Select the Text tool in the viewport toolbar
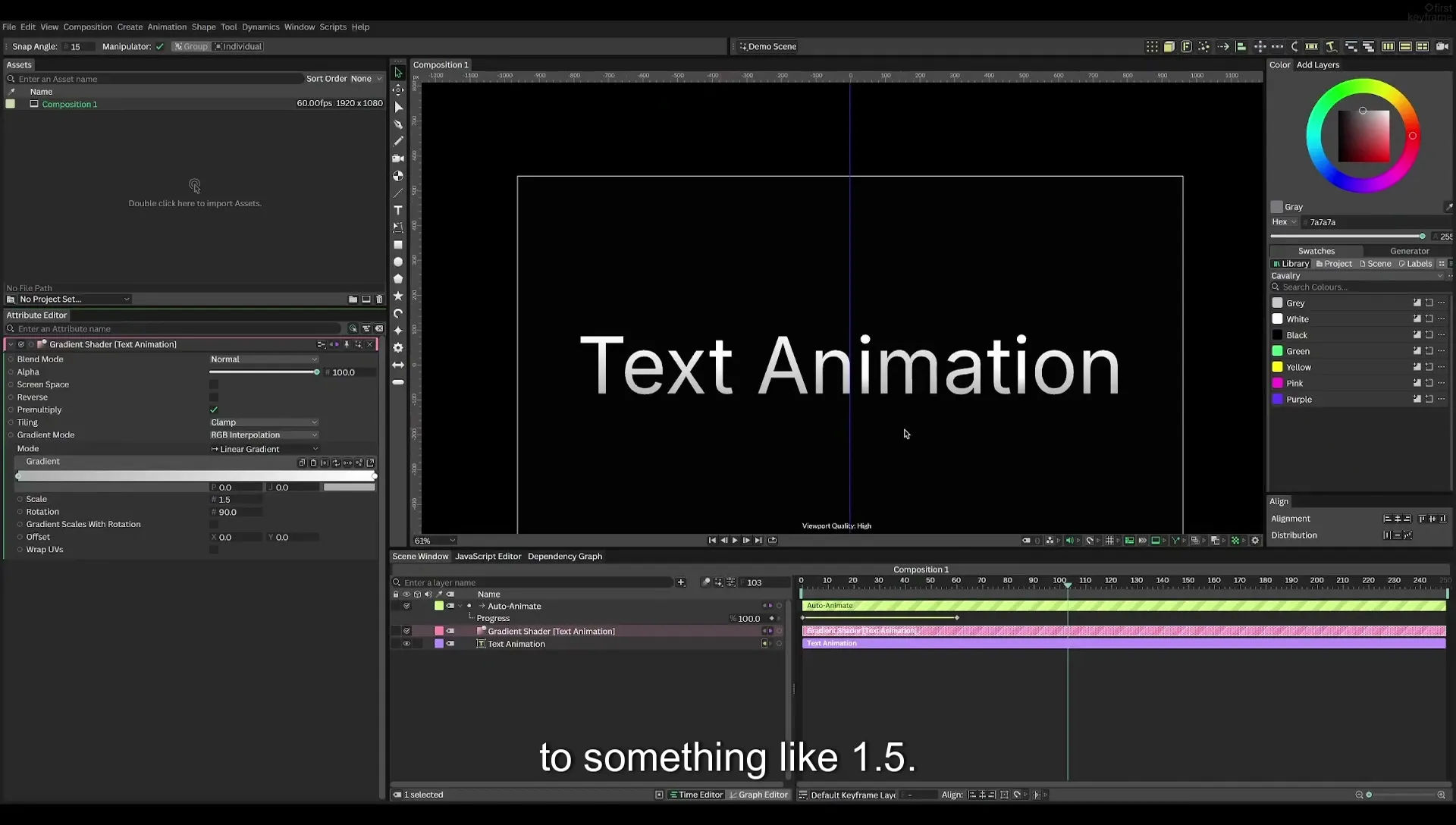This screenshot has height=825, width=1456. coord(398,210)
